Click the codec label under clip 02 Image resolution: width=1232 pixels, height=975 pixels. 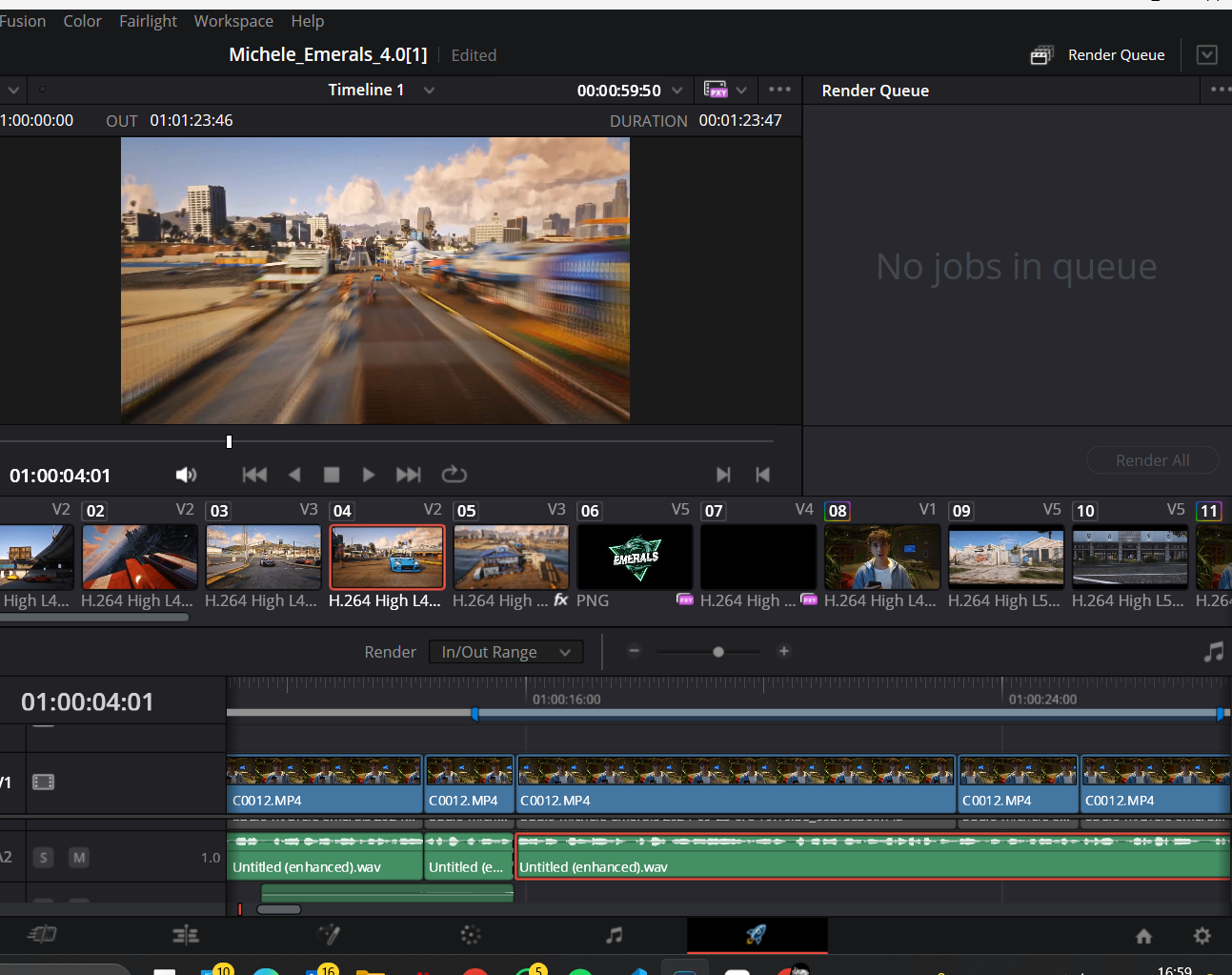(137, 600)
